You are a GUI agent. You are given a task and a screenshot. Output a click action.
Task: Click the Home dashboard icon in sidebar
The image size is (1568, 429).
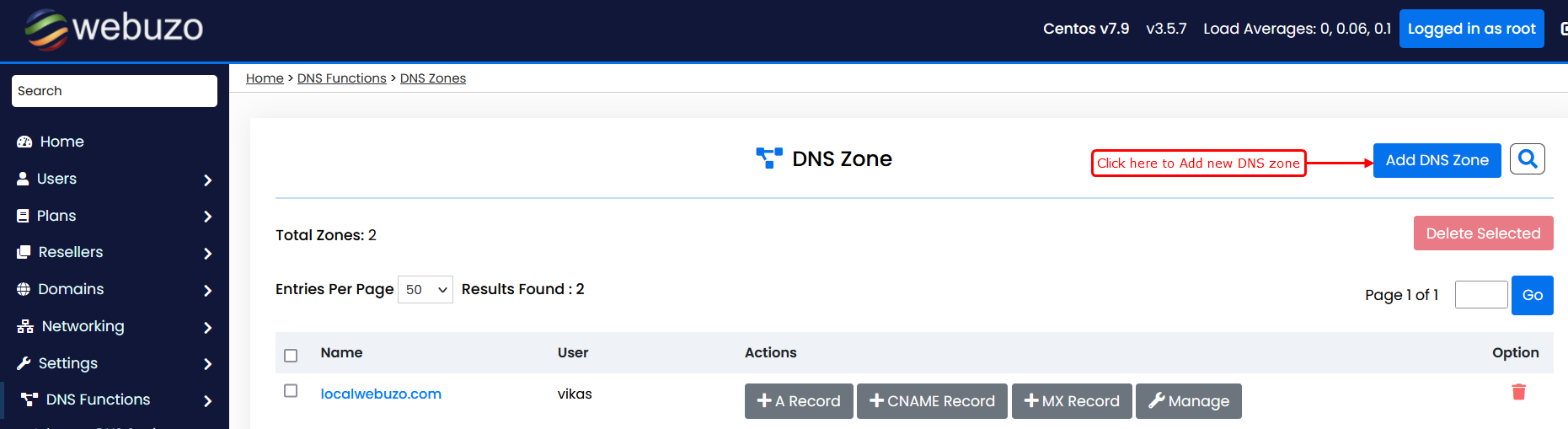click(x=24, y=142)
